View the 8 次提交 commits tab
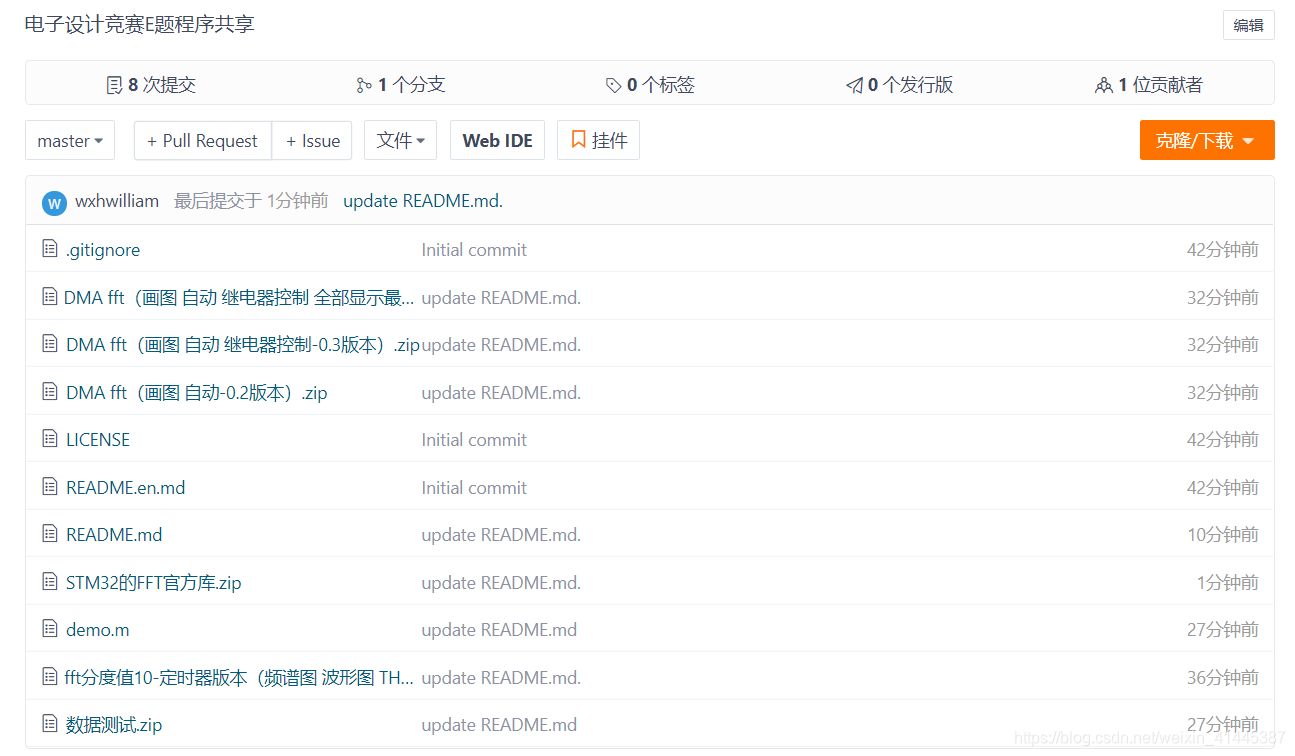This screenshot has height=756, width=1295. (151, 85)
